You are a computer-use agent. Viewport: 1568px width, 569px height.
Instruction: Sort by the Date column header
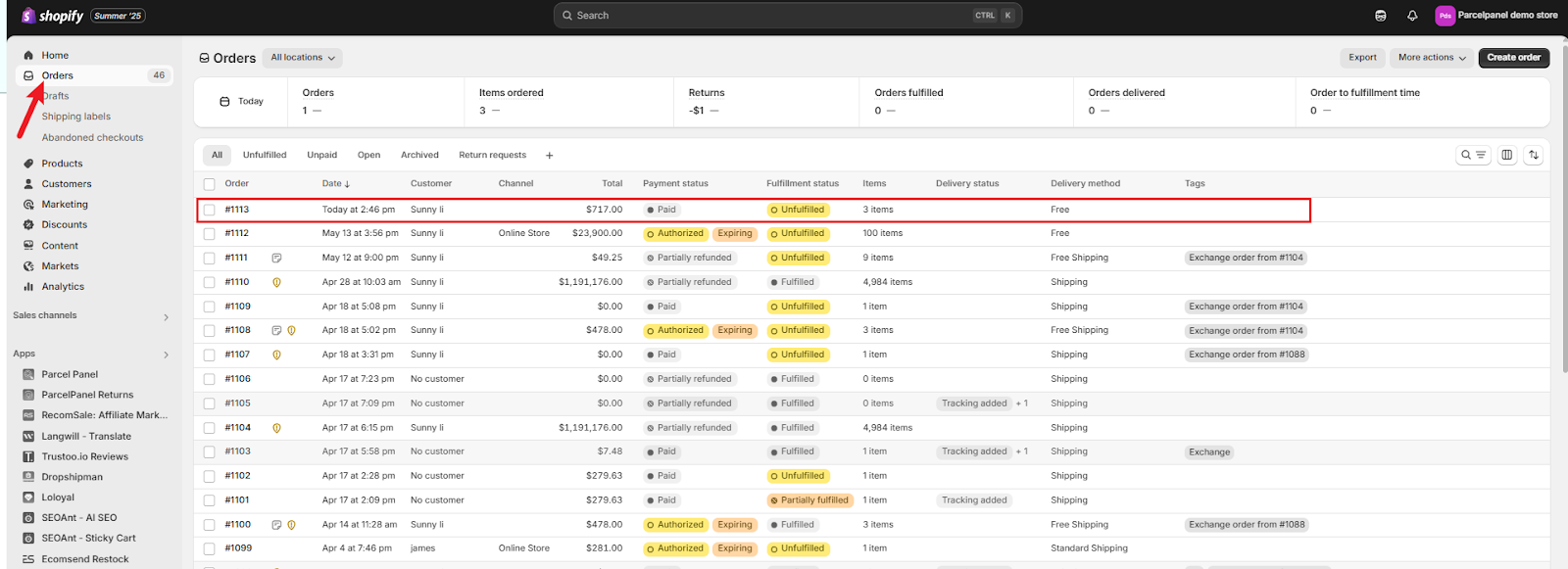[x=336, y=184]
